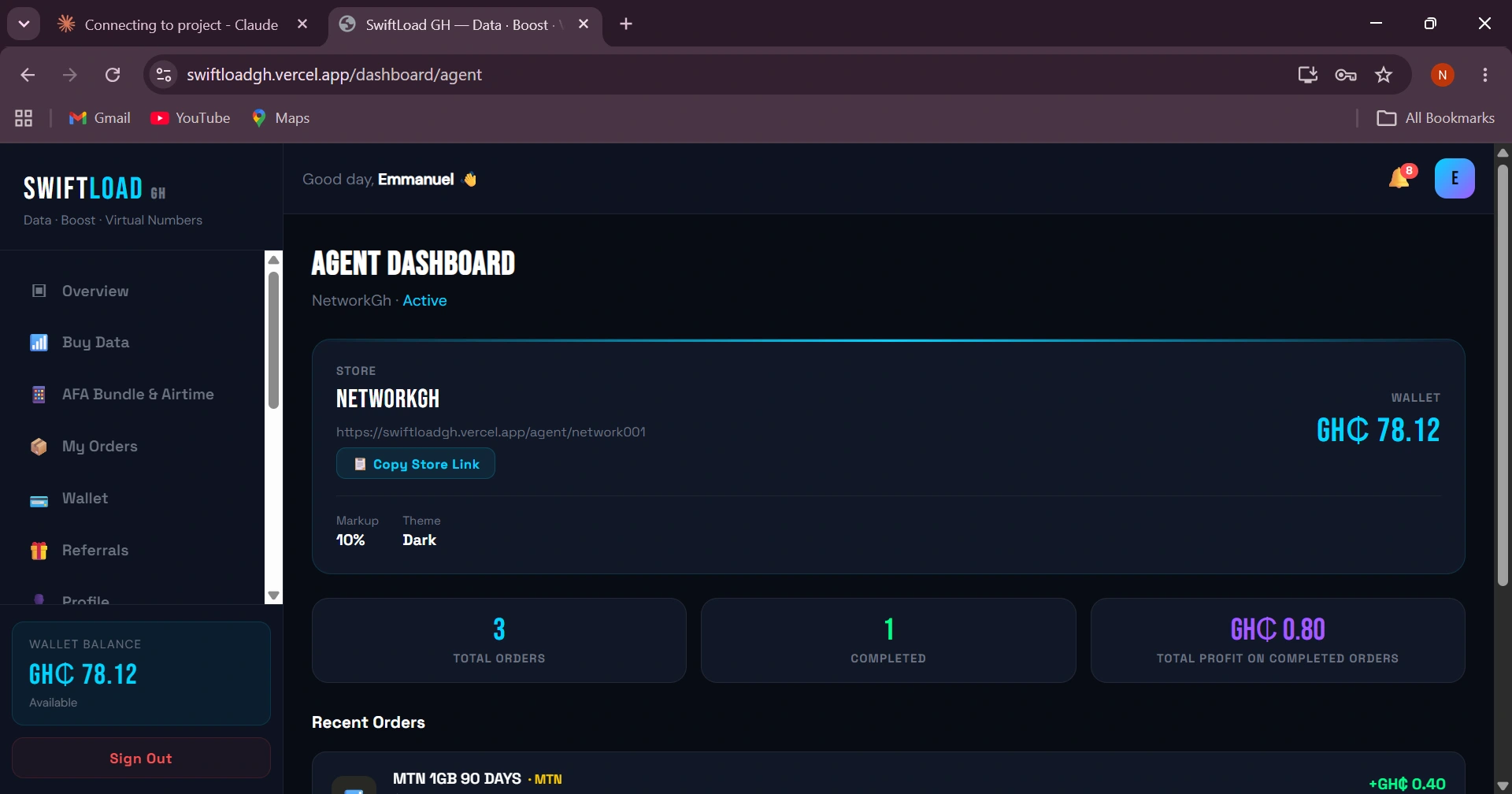Click the Theme Dark value
The width and height of the screenshot is (1512, 794).
pyautogui.click(x=420, y=540)
